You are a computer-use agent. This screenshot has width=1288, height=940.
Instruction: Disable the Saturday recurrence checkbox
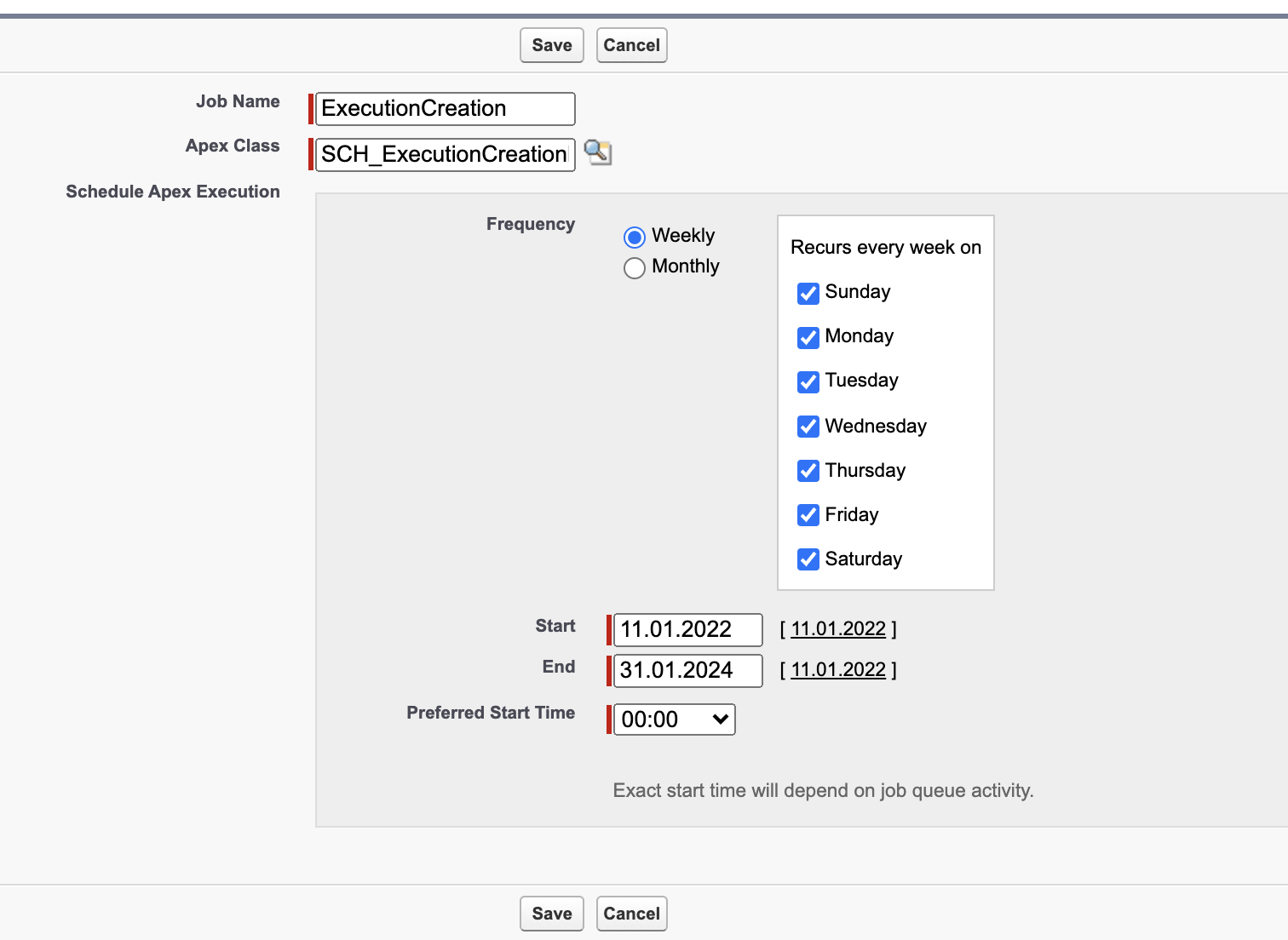point(808,559)
